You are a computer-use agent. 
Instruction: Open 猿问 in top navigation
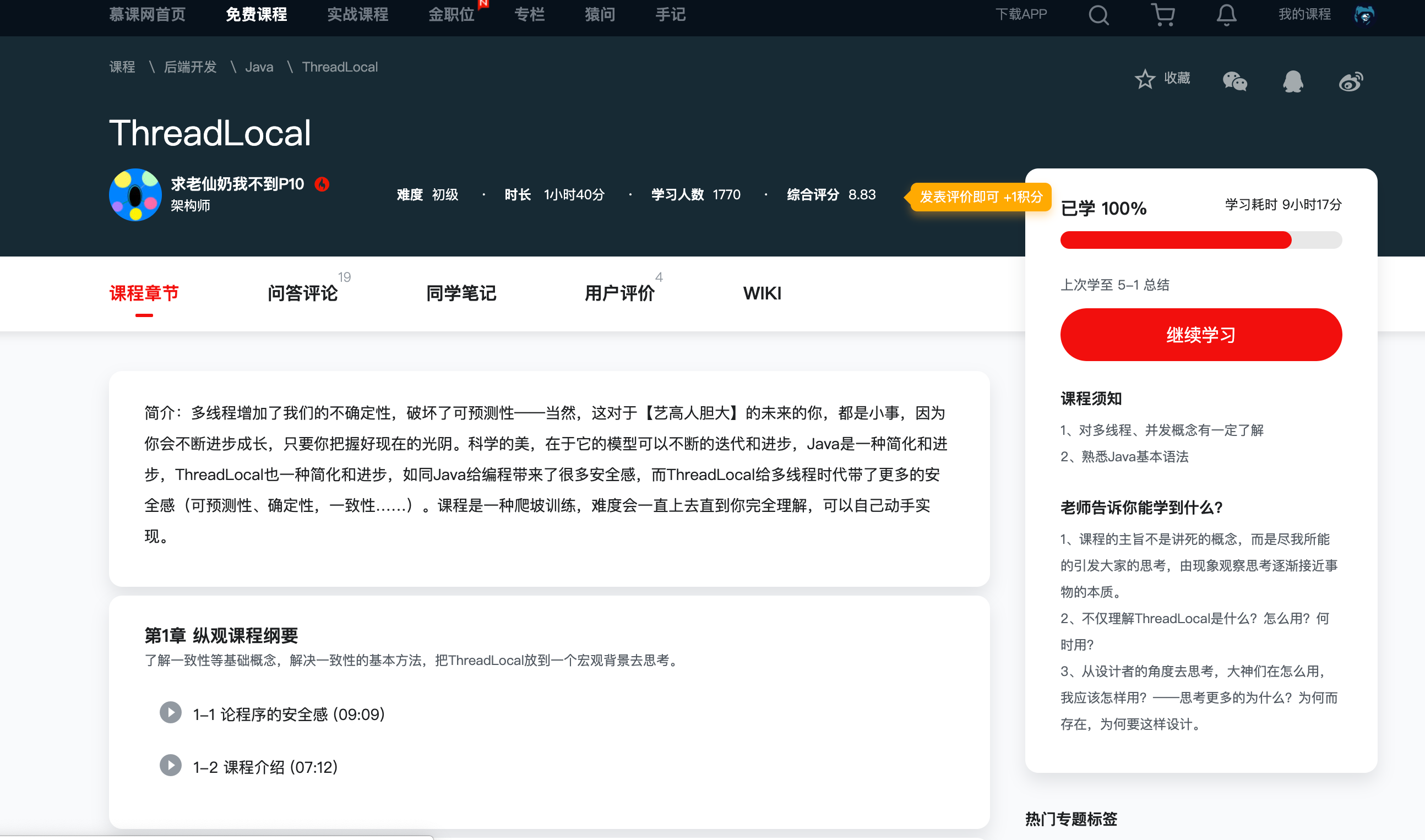point(600,14)
